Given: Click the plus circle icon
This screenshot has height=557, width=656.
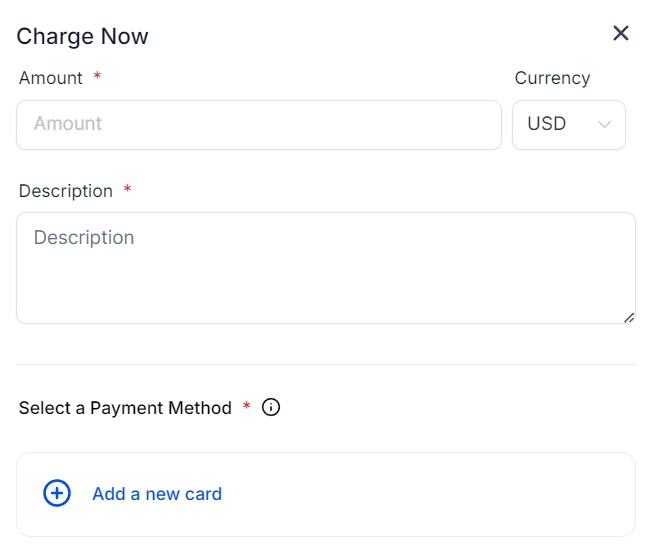Looking at the screenshot, I should point(57,493).
